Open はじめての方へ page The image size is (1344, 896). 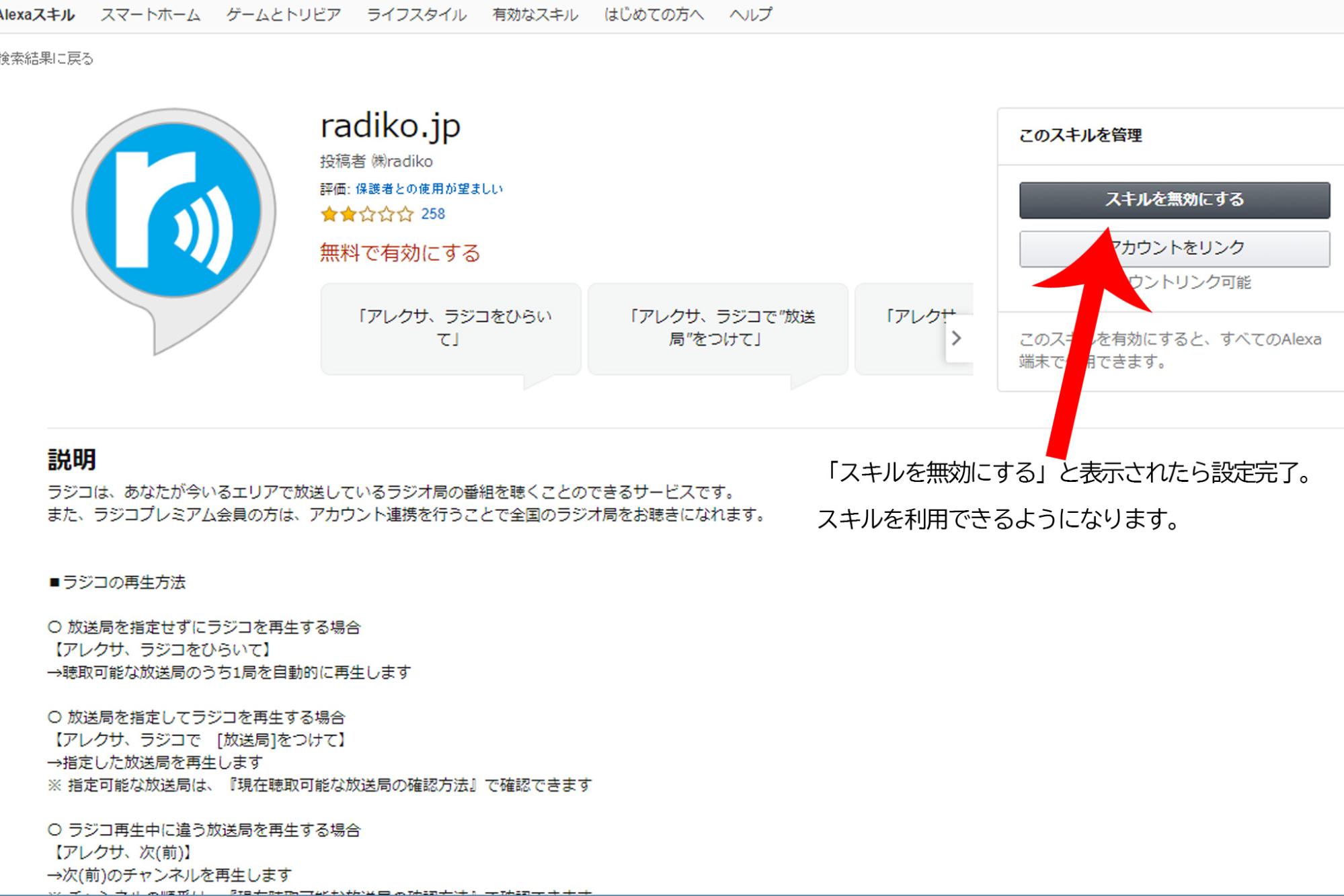(654, 15)
